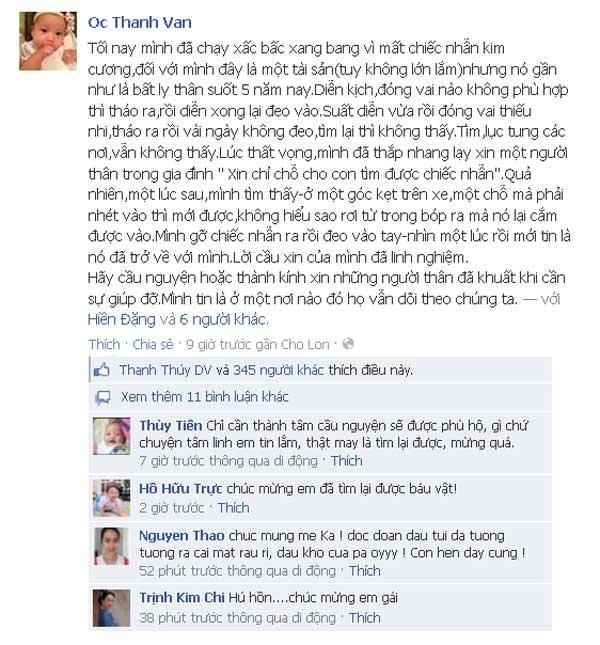Like Hồ Hữu Trực's comment

(x=233, y=508)
